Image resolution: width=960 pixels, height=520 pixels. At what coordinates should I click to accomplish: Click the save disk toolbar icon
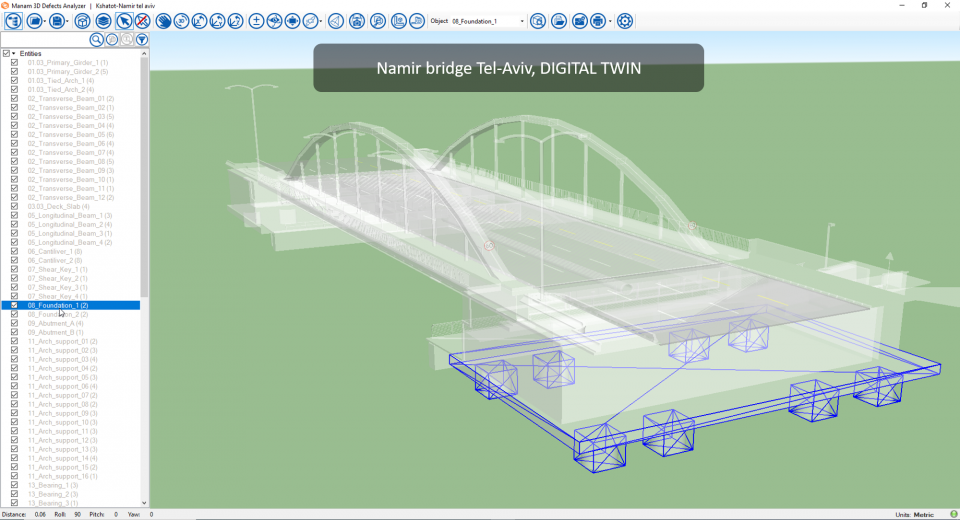57,21
